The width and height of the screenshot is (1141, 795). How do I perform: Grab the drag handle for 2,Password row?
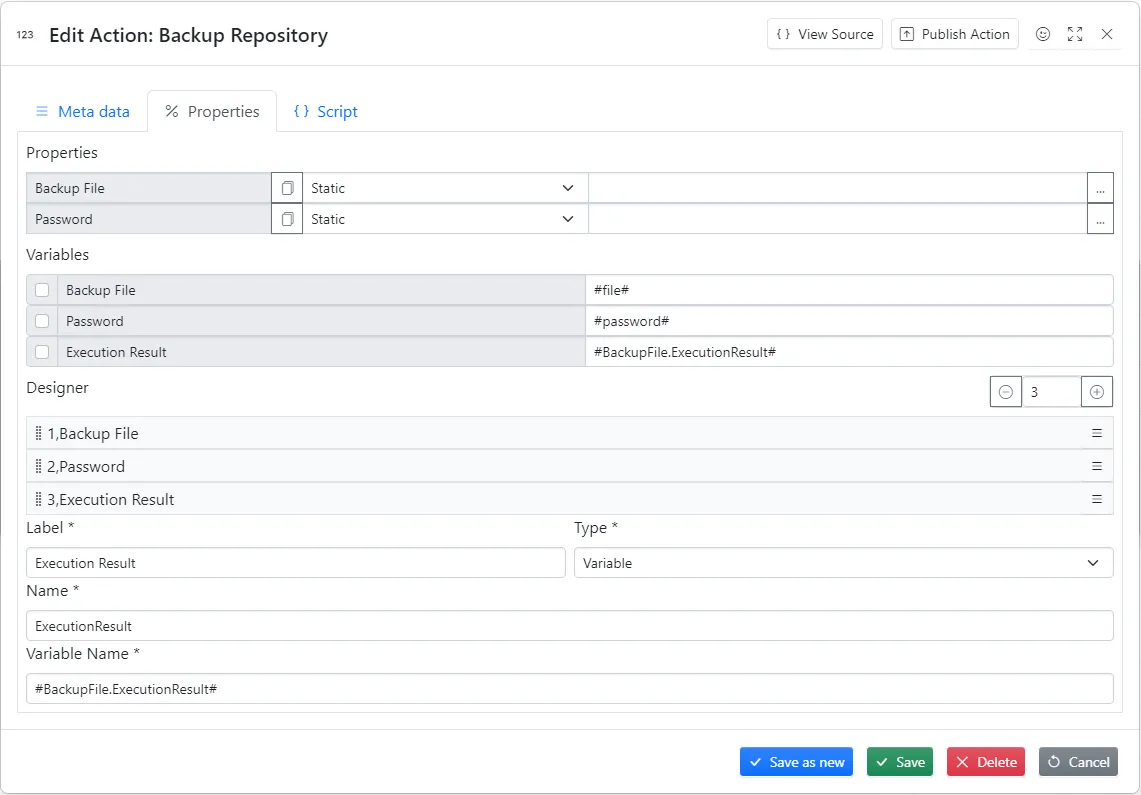tap(38, 466)
